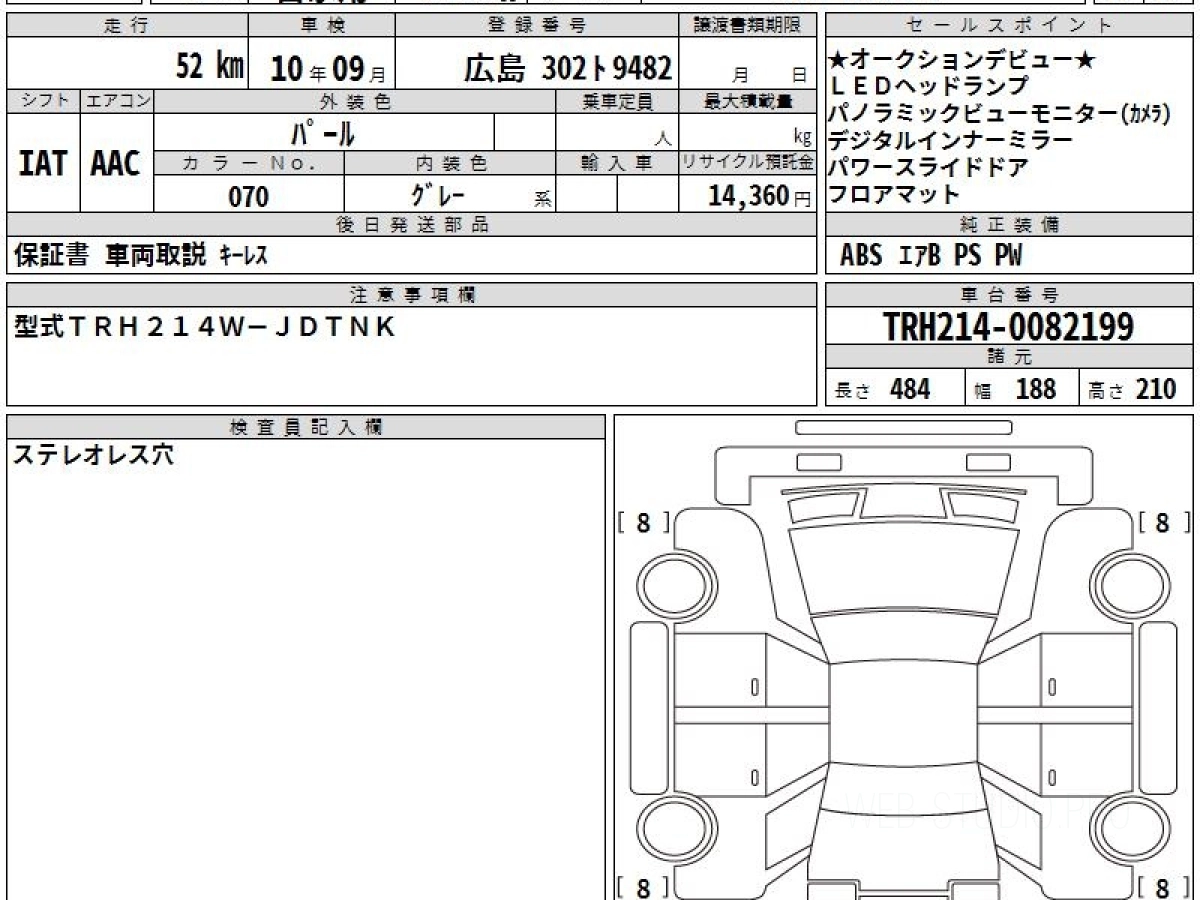Select the 保証書 item
Screen dimensions: 1200x900
52,255
